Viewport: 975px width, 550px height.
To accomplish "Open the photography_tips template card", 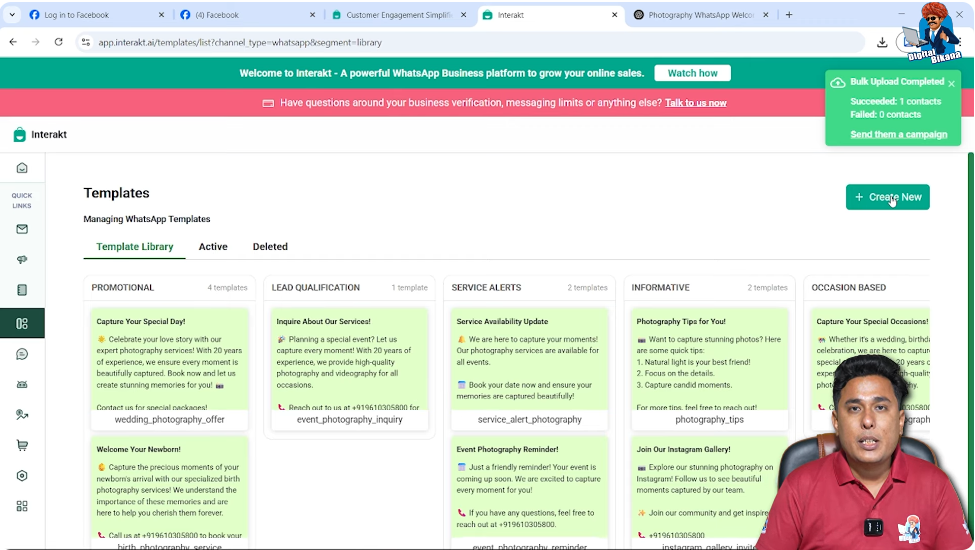I will (709, 369).
